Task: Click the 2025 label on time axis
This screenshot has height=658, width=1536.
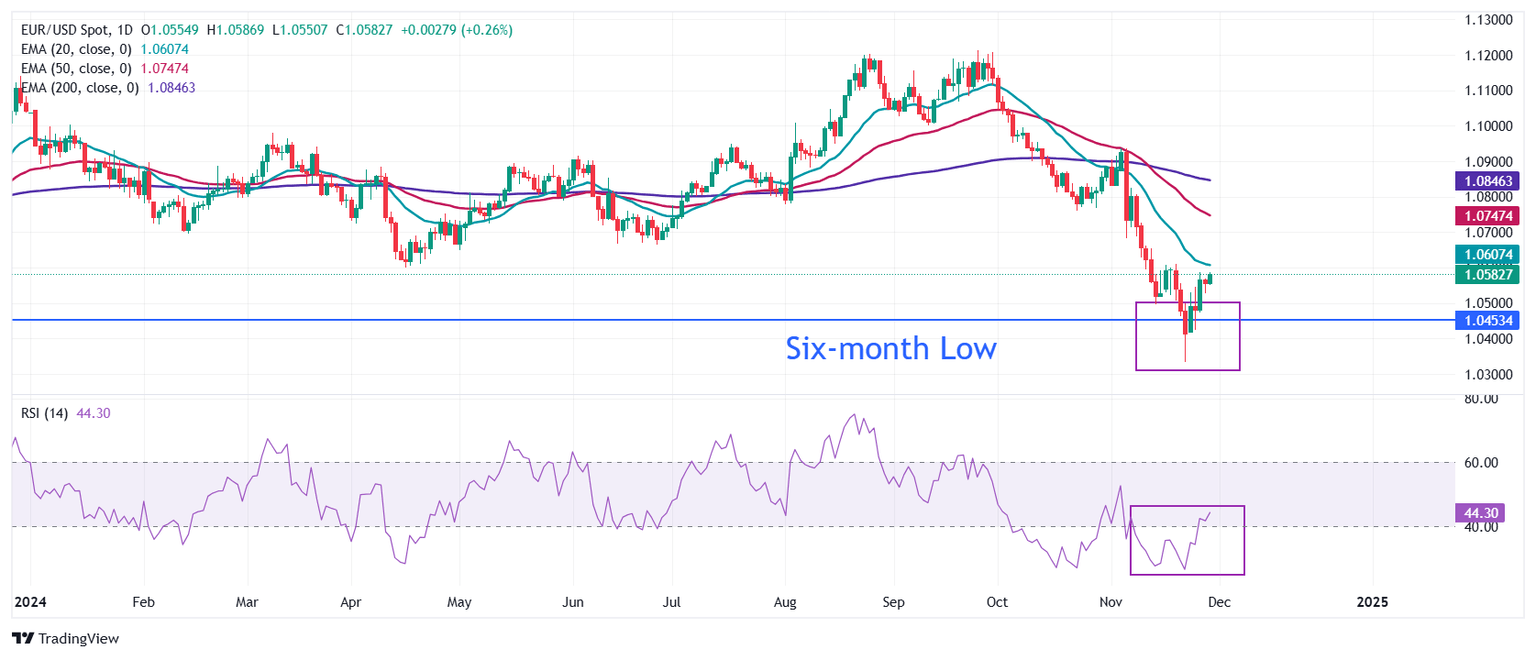Action: click(1372, 602)
